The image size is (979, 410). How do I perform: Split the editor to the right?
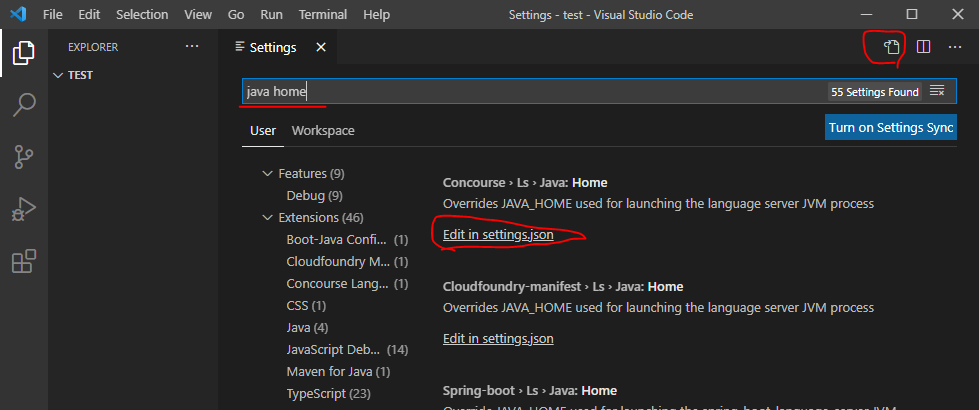[x=923, y=47]
